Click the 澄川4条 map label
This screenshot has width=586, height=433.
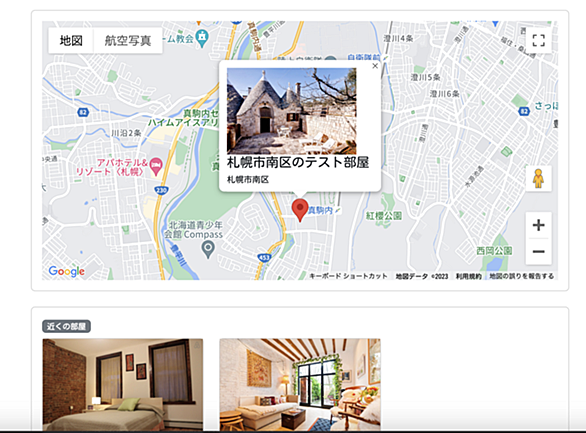pos(398,38)
